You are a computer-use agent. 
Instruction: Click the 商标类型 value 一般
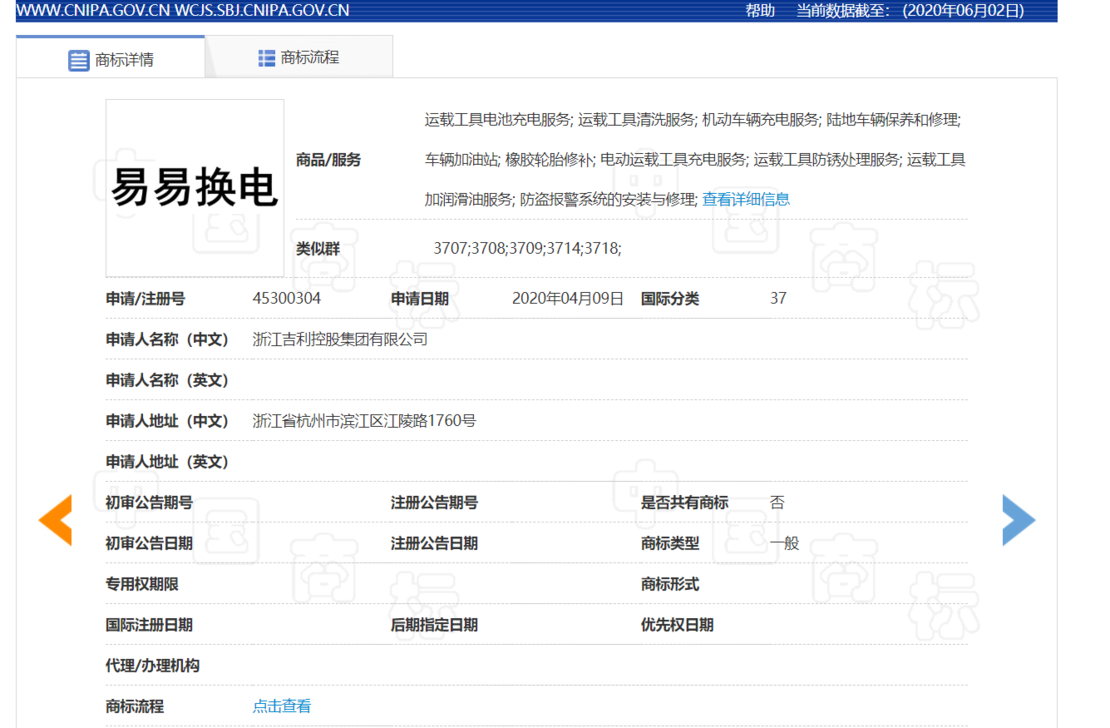coord(784,543)
